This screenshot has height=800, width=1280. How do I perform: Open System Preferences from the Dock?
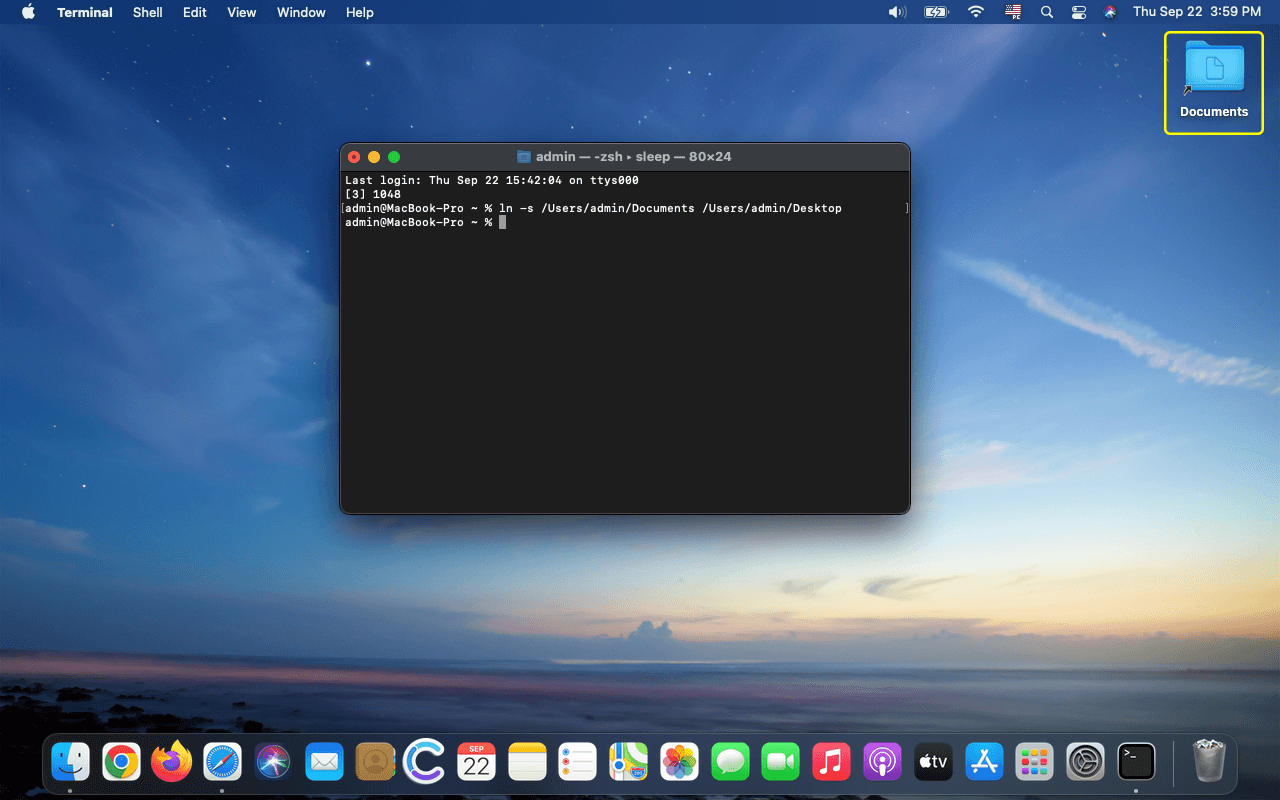(1085, 761)
